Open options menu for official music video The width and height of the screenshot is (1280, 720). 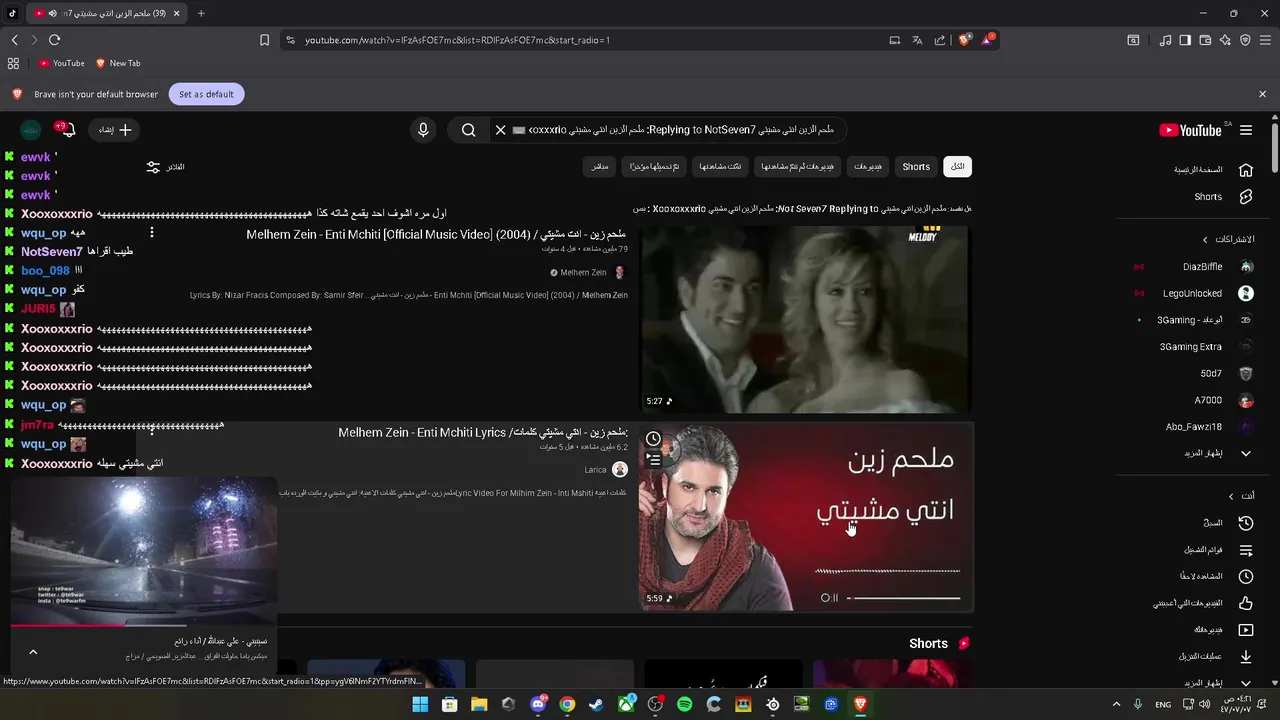point(152,233)
